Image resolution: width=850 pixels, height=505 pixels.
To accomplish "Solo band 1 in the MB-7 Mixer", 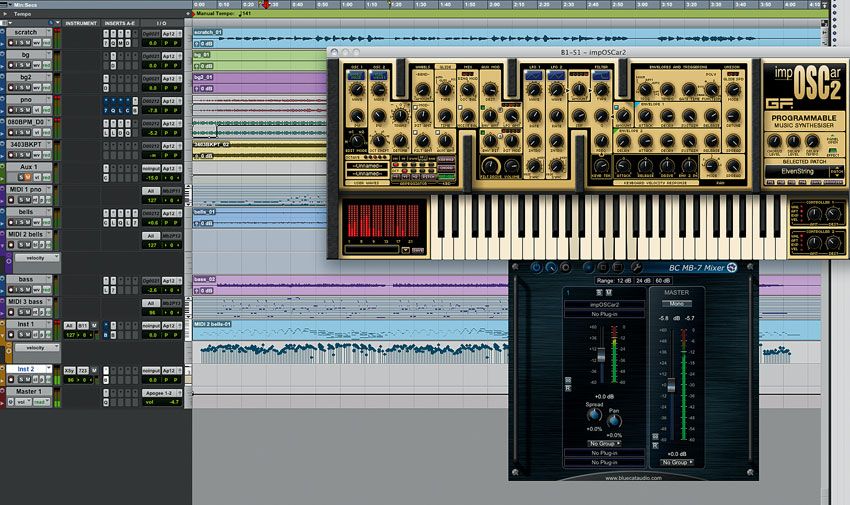I will pos(600,293).
